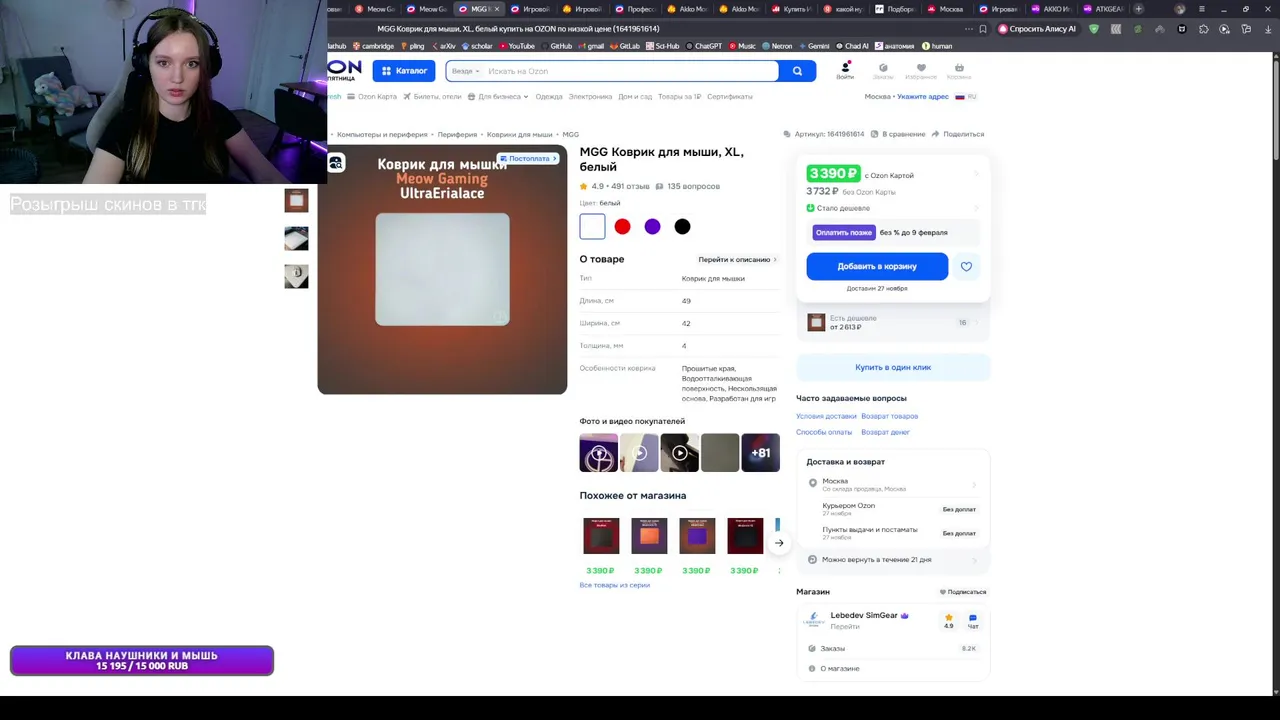Click 'Возврат денег' FAQ link
Viewport: 1280px width, 720px height.
[885, 432]
